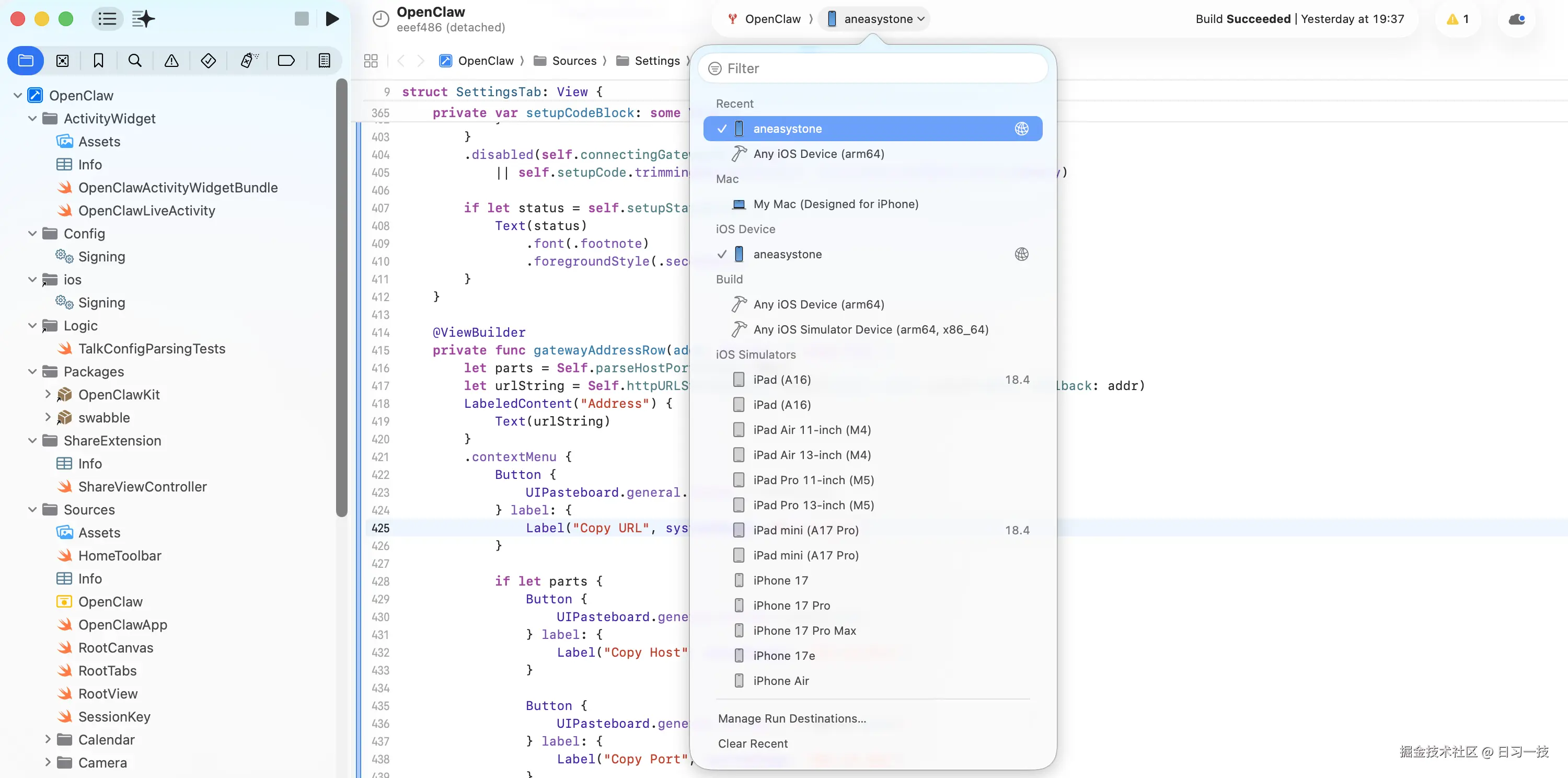Expand the Calendar folder
This screenshot has width=1568, height=778.
tap(48, 740)
